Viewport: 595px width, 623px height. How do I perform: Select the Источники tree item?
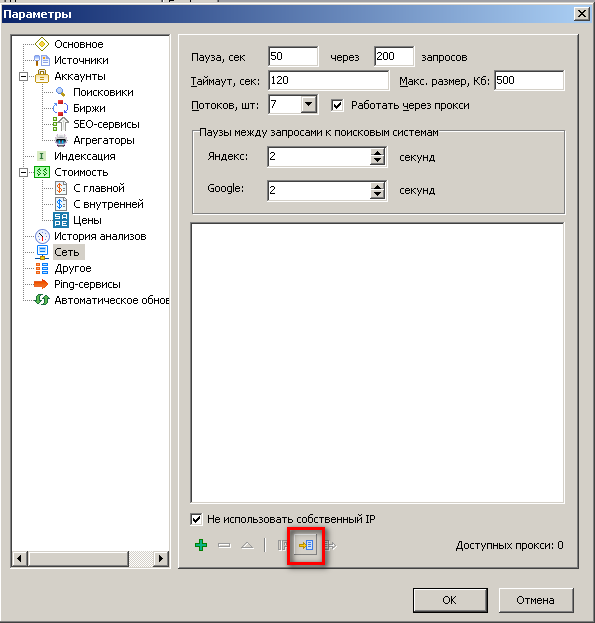[81, 60]
